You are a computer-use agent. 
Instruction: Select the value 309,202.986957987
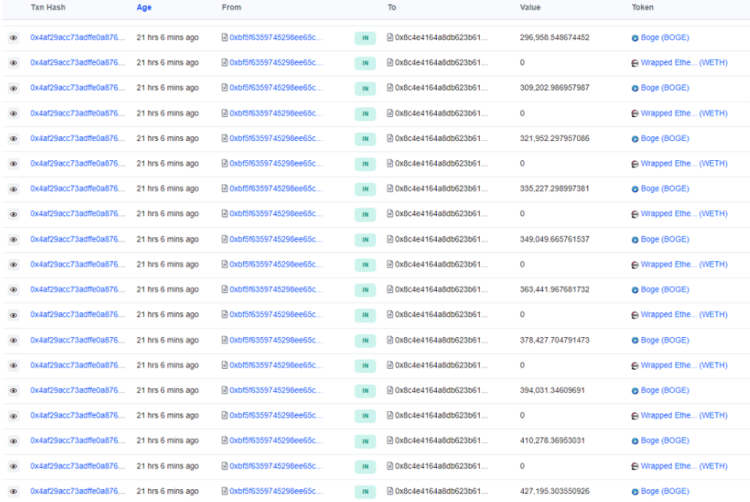point(554,87)
